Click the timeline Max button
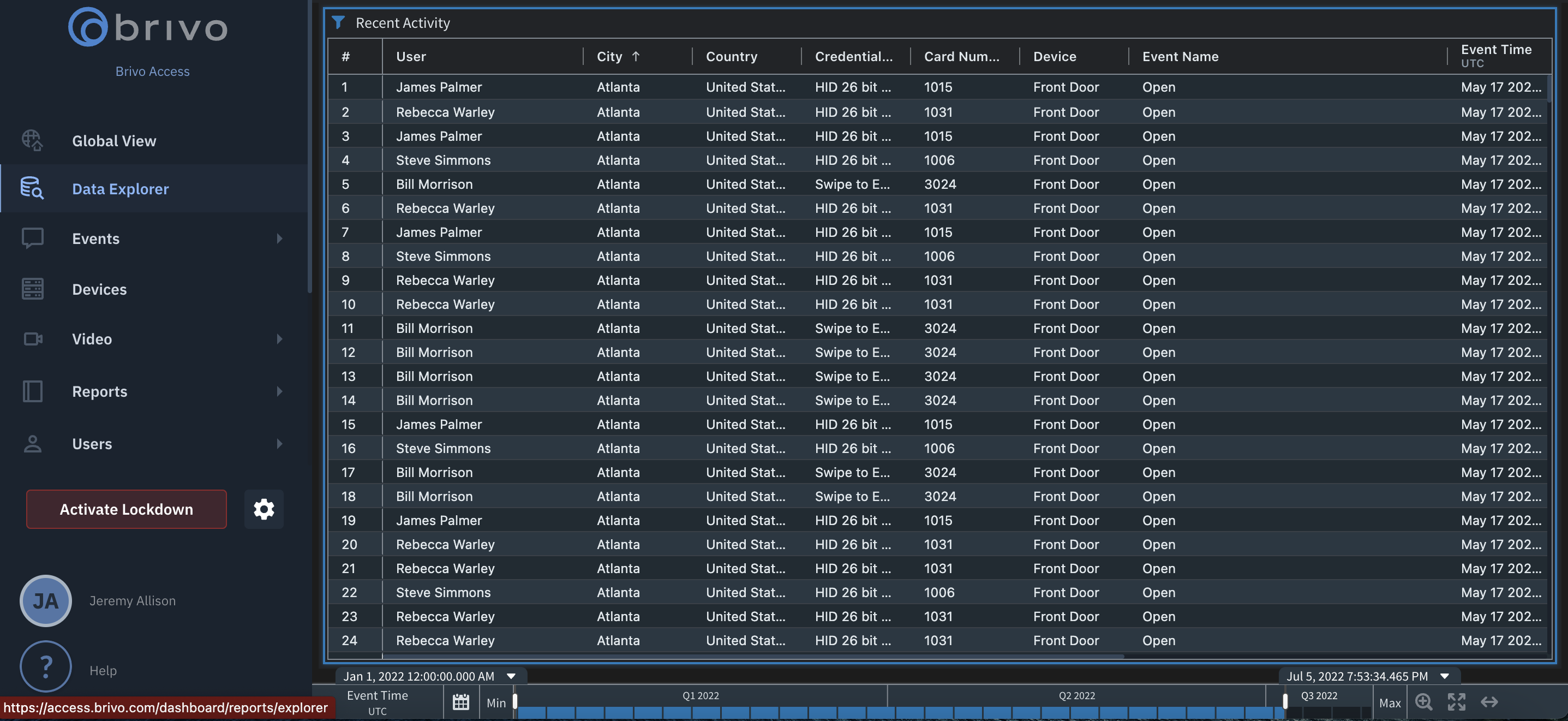The image size is (1568, 721). click(1390, 702)
